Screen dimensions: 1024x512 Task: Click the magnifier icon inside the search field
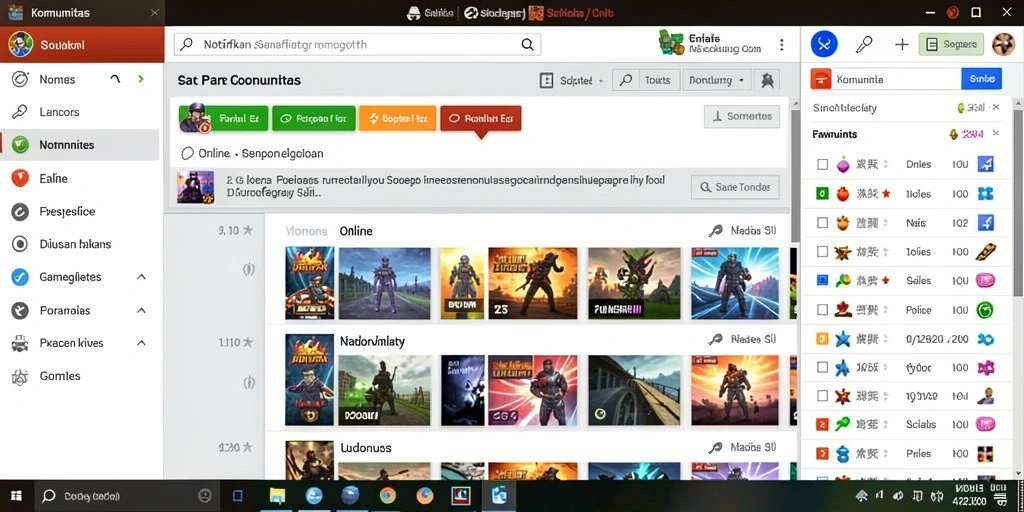(526, 44)
